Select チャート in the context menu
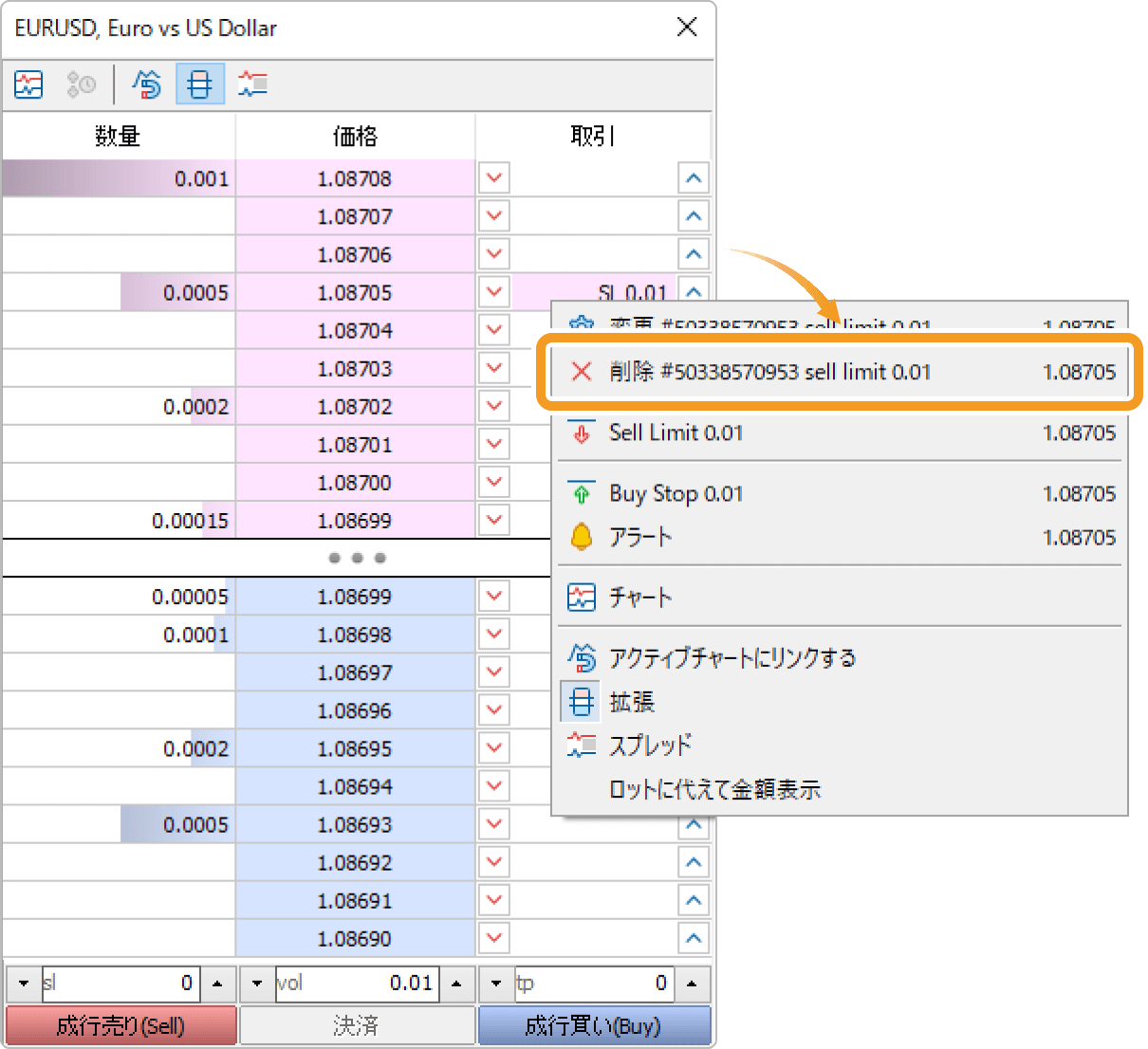This screenshot has width=1148, height=1049. 840,598
